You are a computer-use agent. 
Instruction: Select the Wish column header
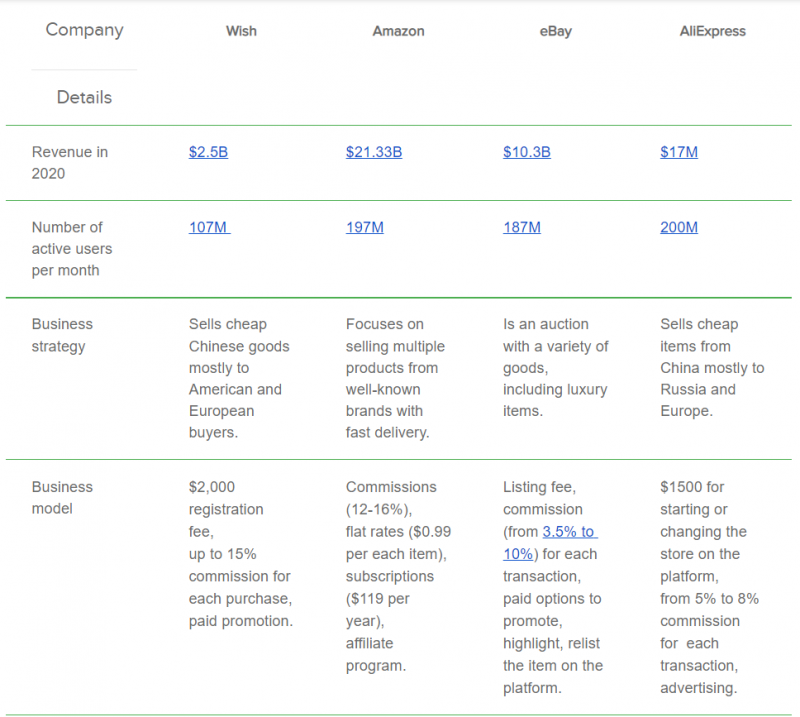click(x=241, y=31)
